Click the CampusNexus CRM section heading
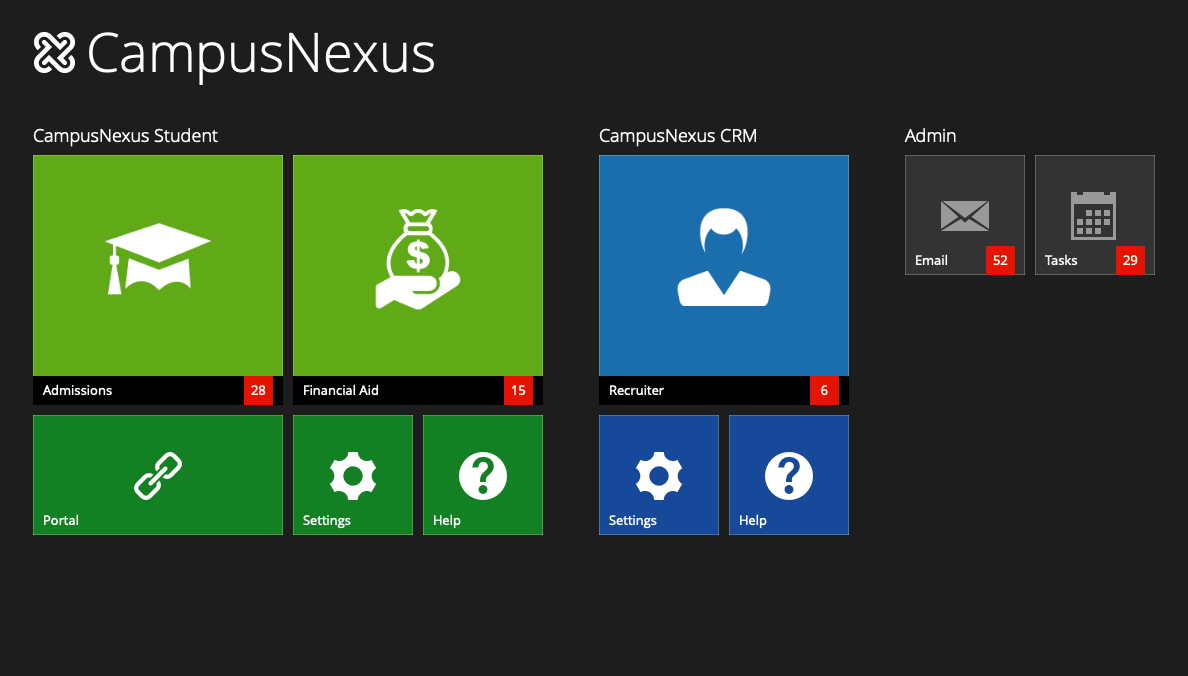 (x=678, y=136)
